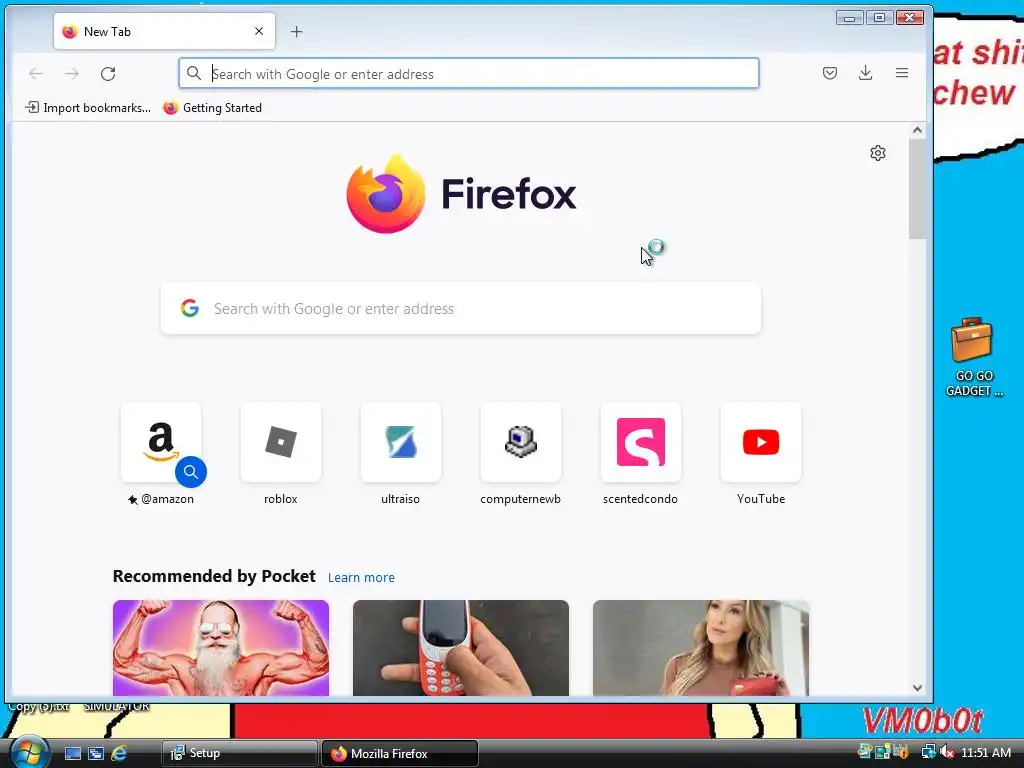
Task: Switch to Setup taskbar button
Action: [240, 753]
